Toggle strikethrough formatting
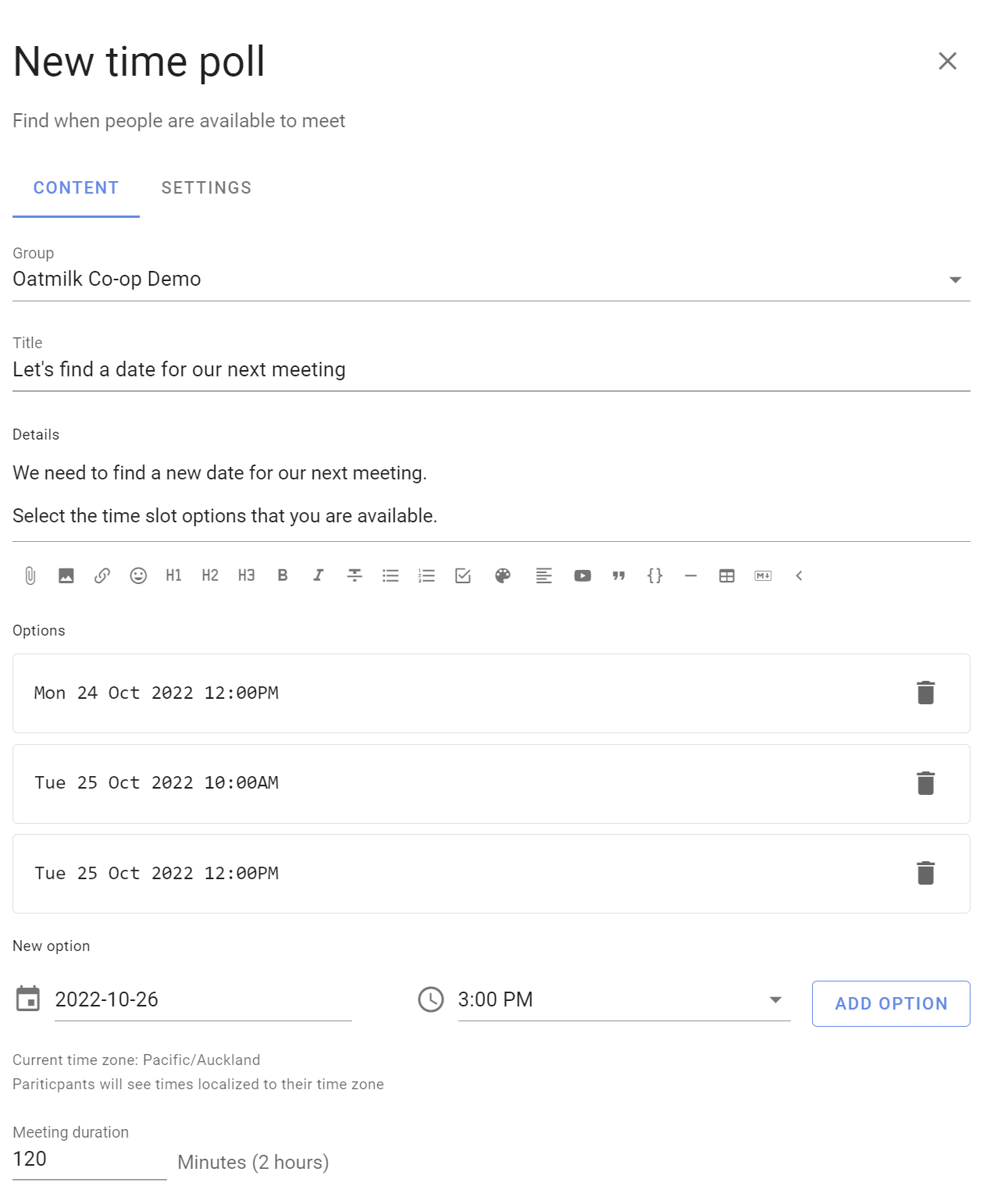Viewport: 983px width, 1204px height. tap(354, 575)
